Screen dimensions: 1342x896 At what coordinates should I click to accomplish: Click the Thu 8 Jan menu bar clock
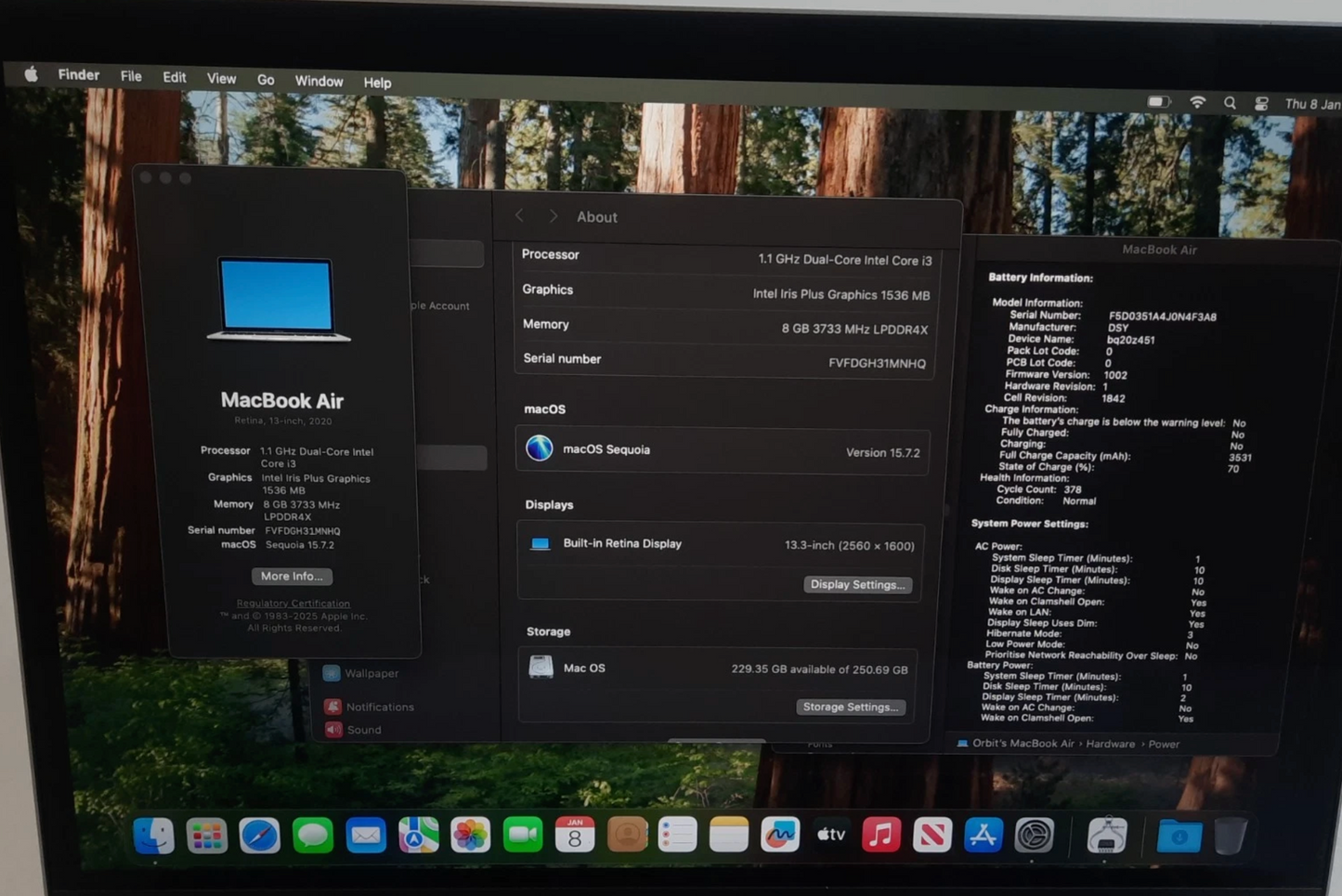point(1311,104)
